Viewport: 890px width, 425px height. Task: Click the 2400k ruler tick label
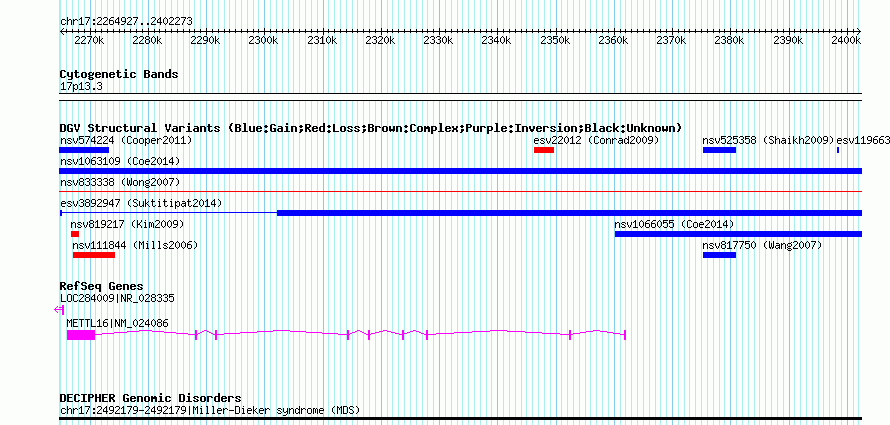pyautogui.click(x=846, y=41)
